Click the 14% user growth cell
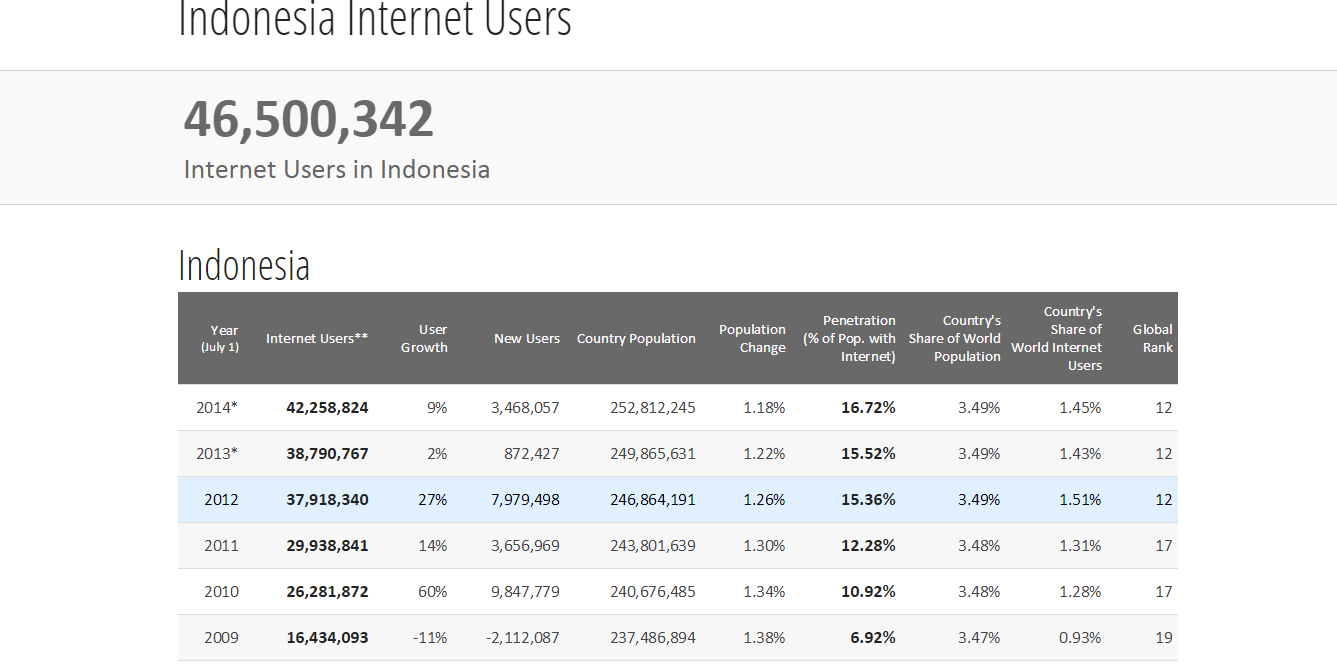The width and height of the screenshot is (1337, 665). [432, 545]
